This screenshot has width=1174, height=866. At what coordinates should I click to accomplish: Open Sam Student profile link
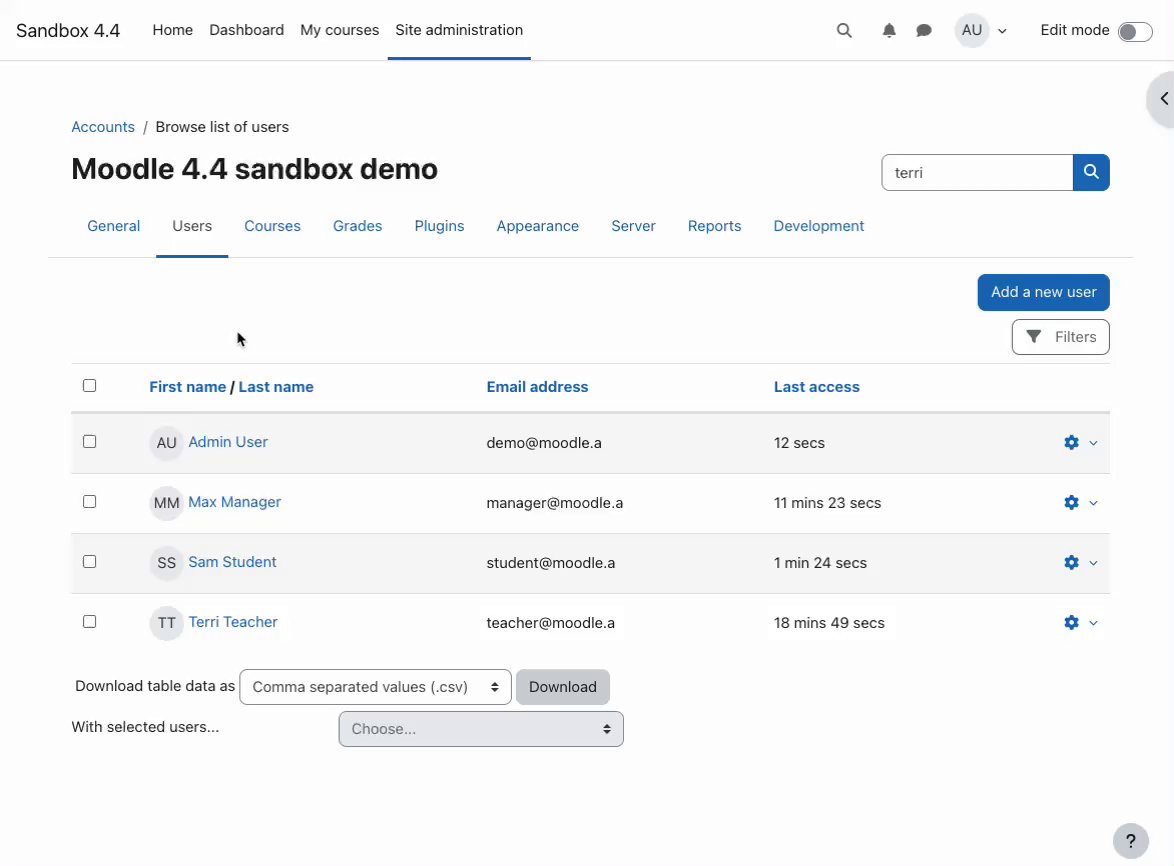click(232, 561)
